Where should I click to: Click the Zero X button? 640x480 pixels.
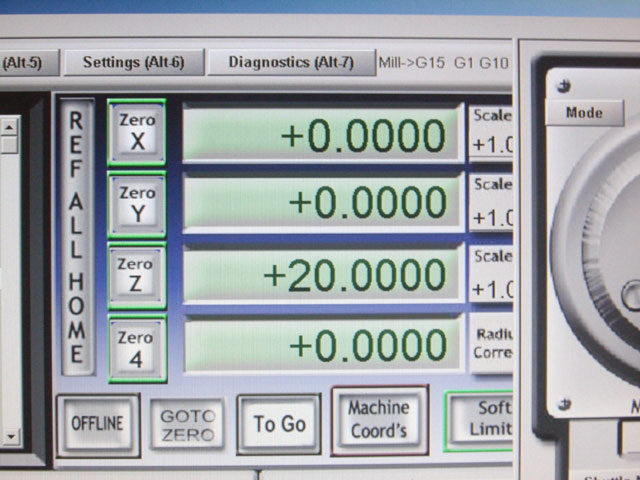pos(137,132)
